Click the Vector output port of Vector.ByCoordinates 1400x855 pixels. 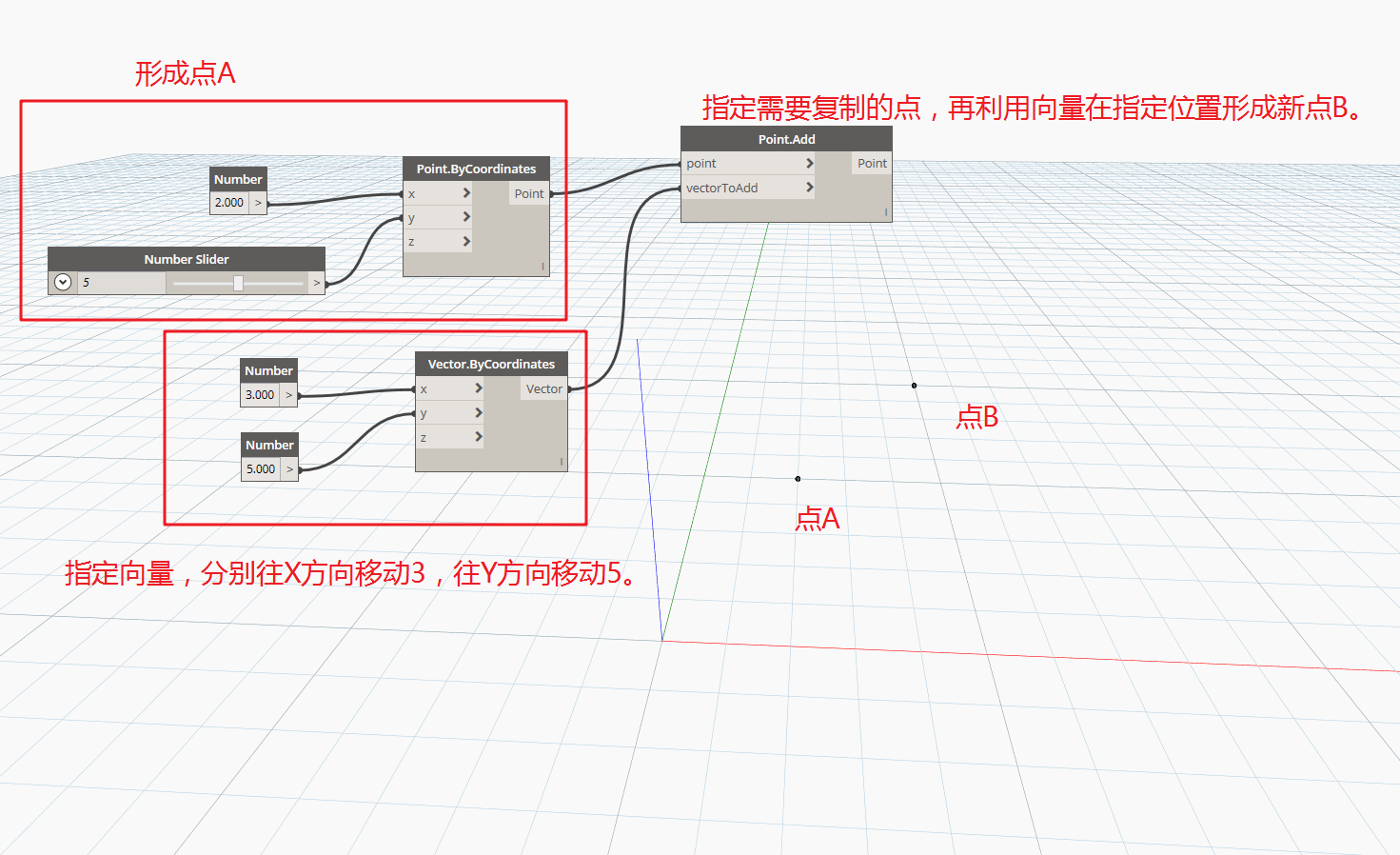click(543, 388)
